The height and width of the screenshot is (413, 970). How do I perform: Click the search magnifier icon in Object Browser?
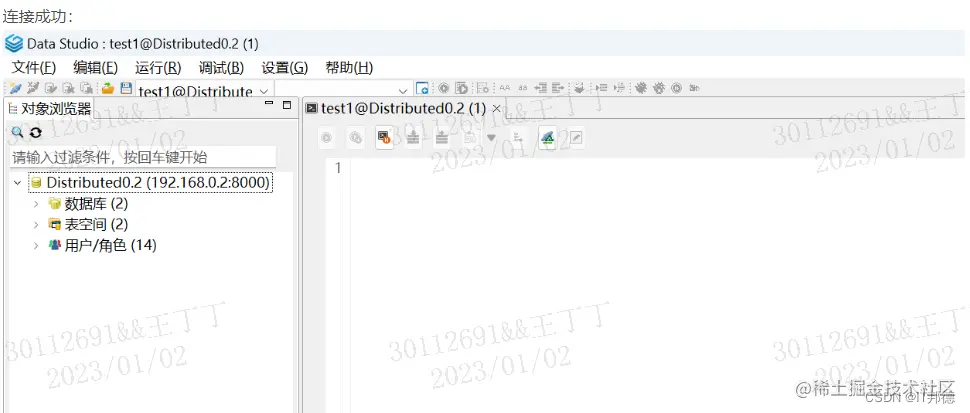[x=17, y=132]
